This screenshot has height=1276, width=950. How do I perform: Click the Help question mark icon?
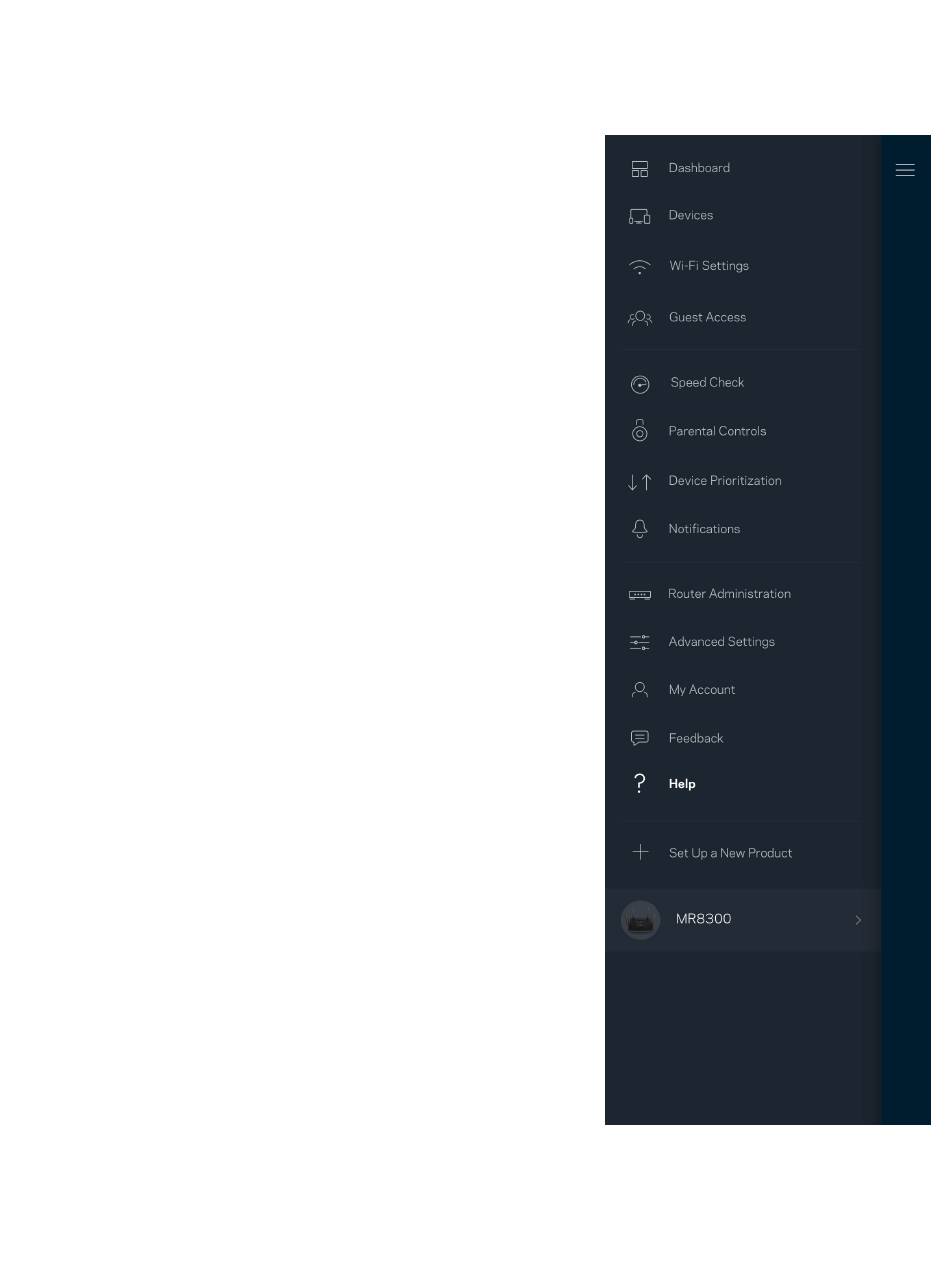640,783
